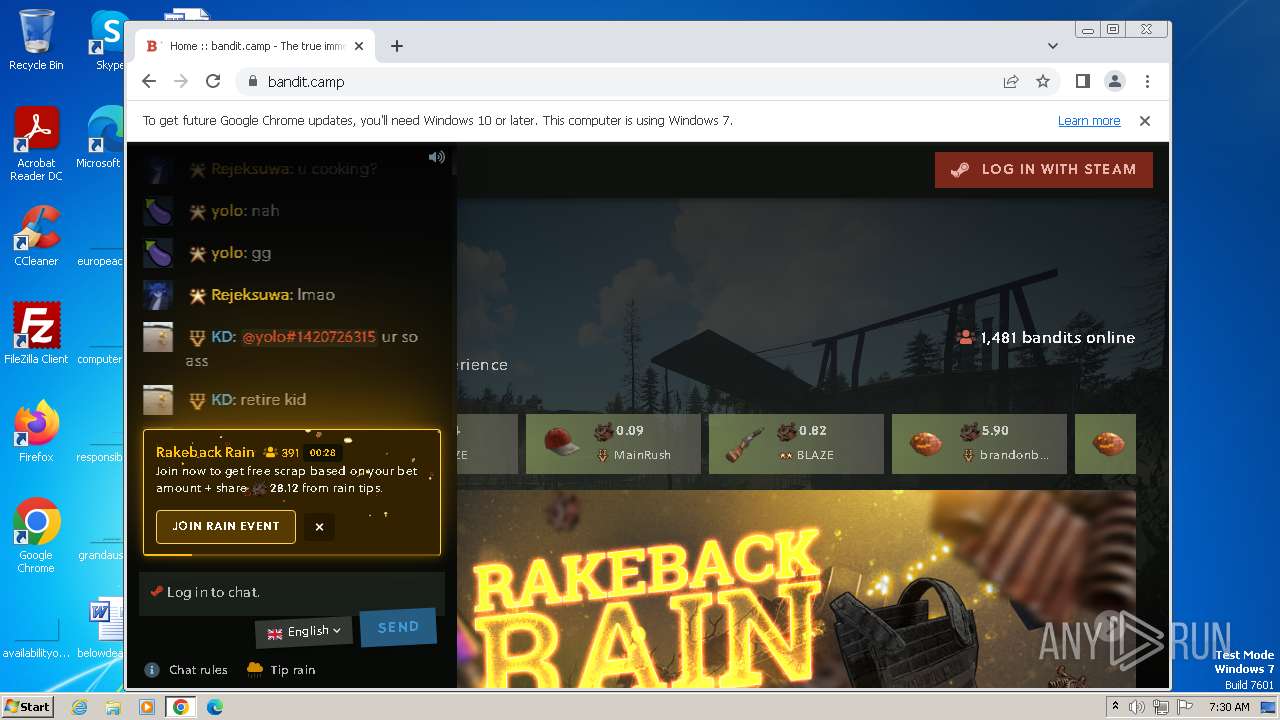The height and width of the screenshot is (720, 1280).
Task: Open the Chat rules link
Action: [198, 670]
